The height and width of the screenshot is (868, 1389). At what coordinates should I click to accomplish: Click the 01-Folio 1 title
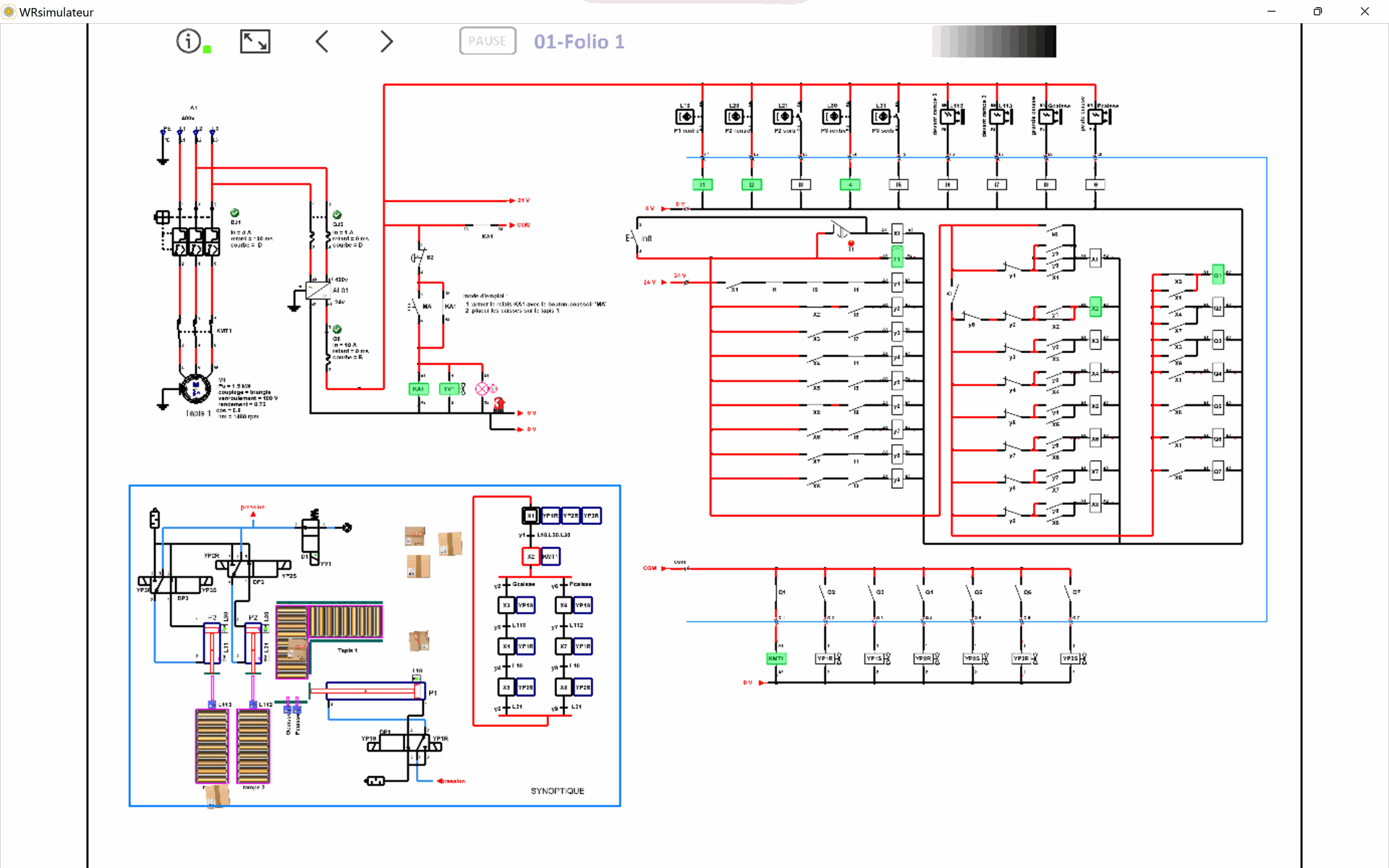pyautogui.click(x=579, y=42)
